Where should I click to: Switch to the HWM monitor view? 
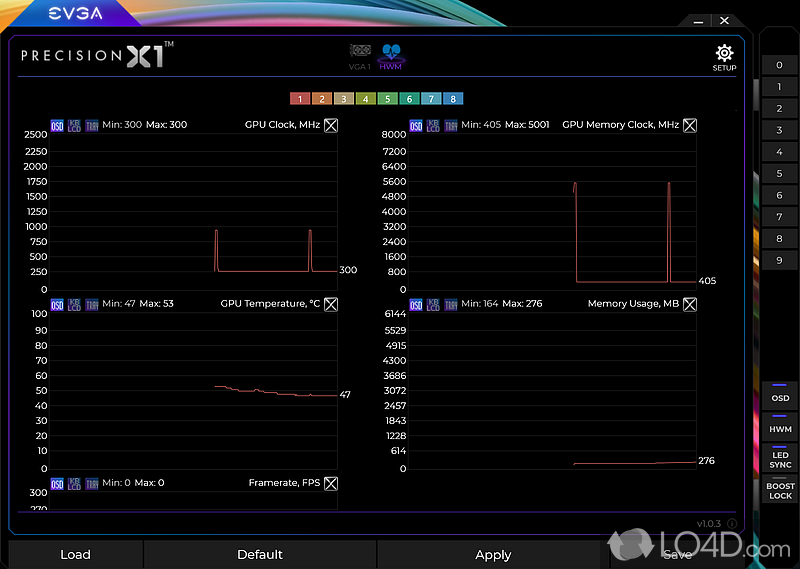pyautogui.click(x=391, y=57)
